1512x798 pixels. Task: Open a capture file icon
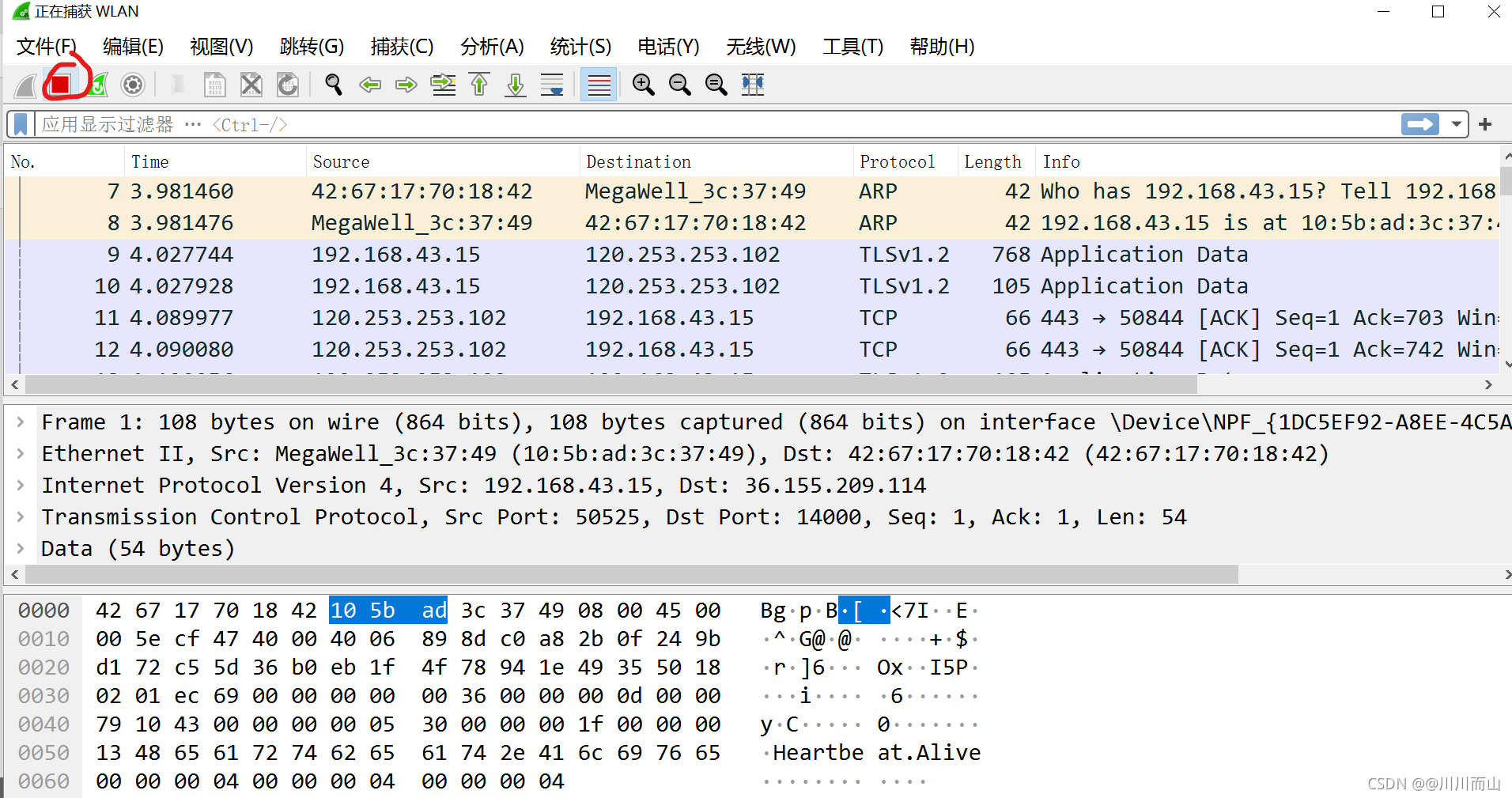pyautogui.click(x=178, y=85)
